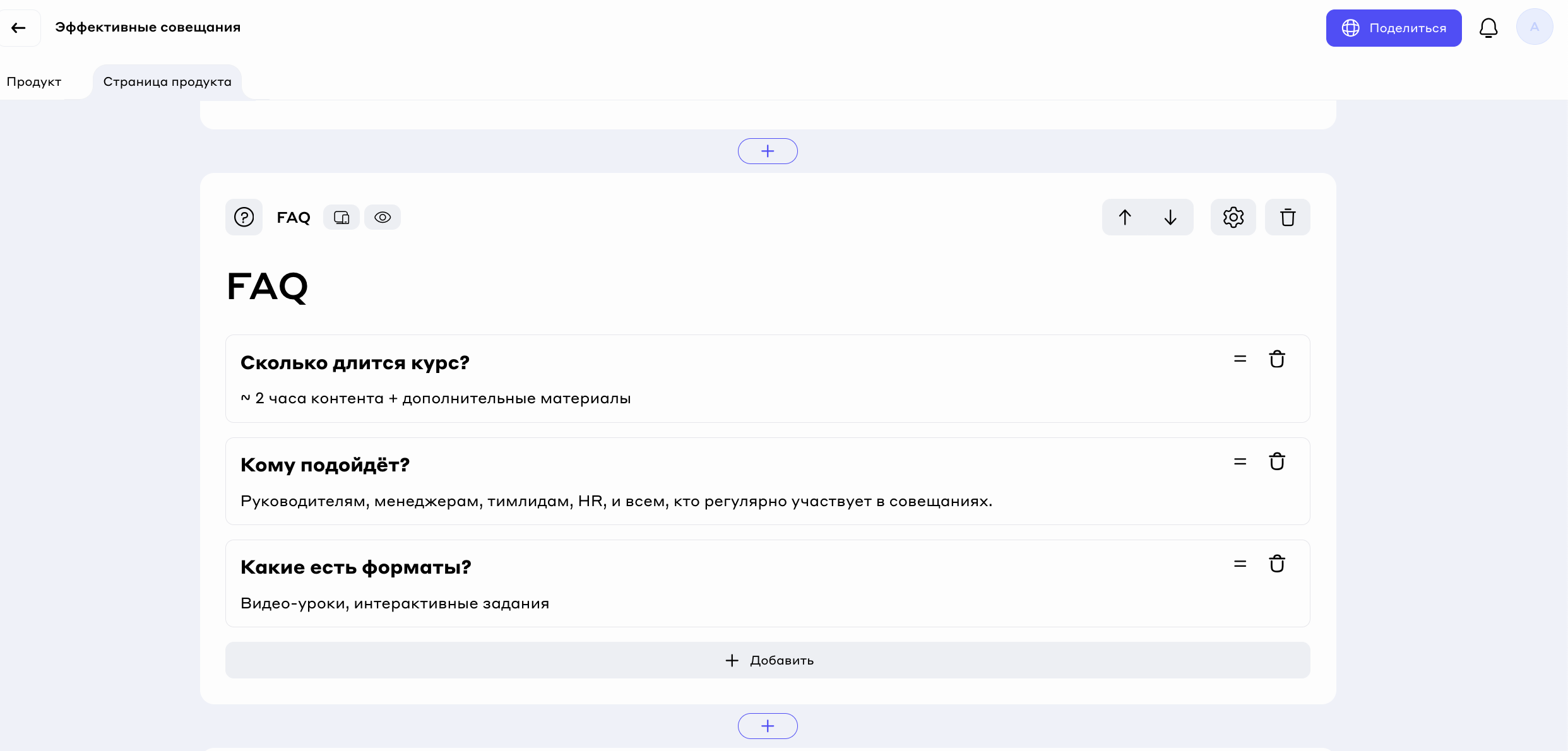The width and height of the screenshot is (1568, 751).
Task: Delete the 'Кому подойдёт?' question
Action: (1277, 461)
